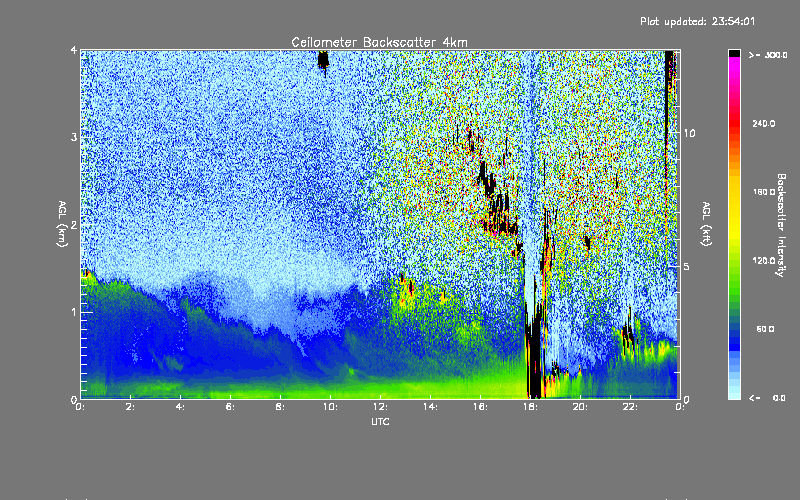Click the 'UTC' x-axis label
Image resolution: width=800 pixels, height=500 pixels.
point(380,421)
